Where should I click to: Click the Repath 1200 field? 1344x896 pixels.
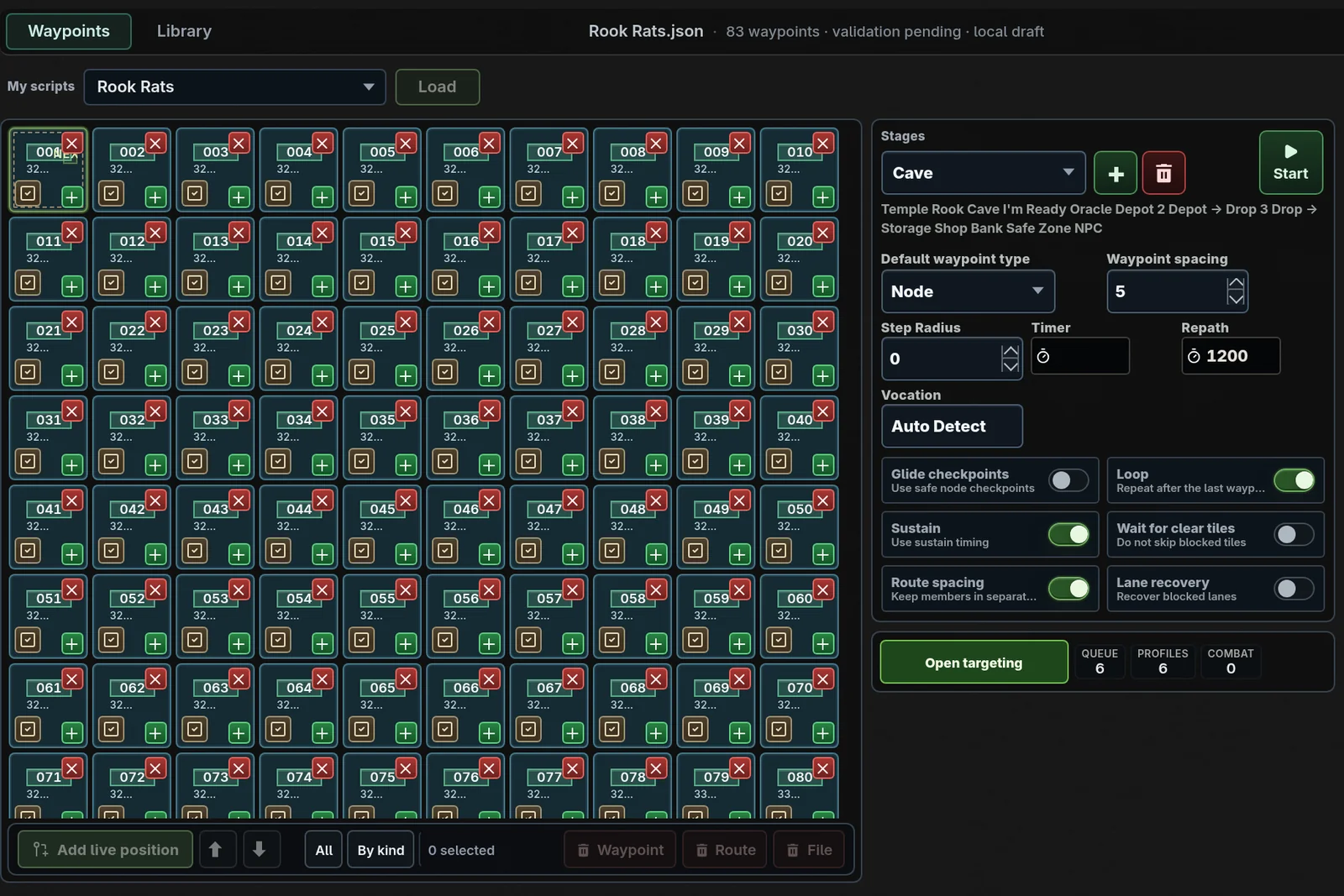tap(1231, 356)
